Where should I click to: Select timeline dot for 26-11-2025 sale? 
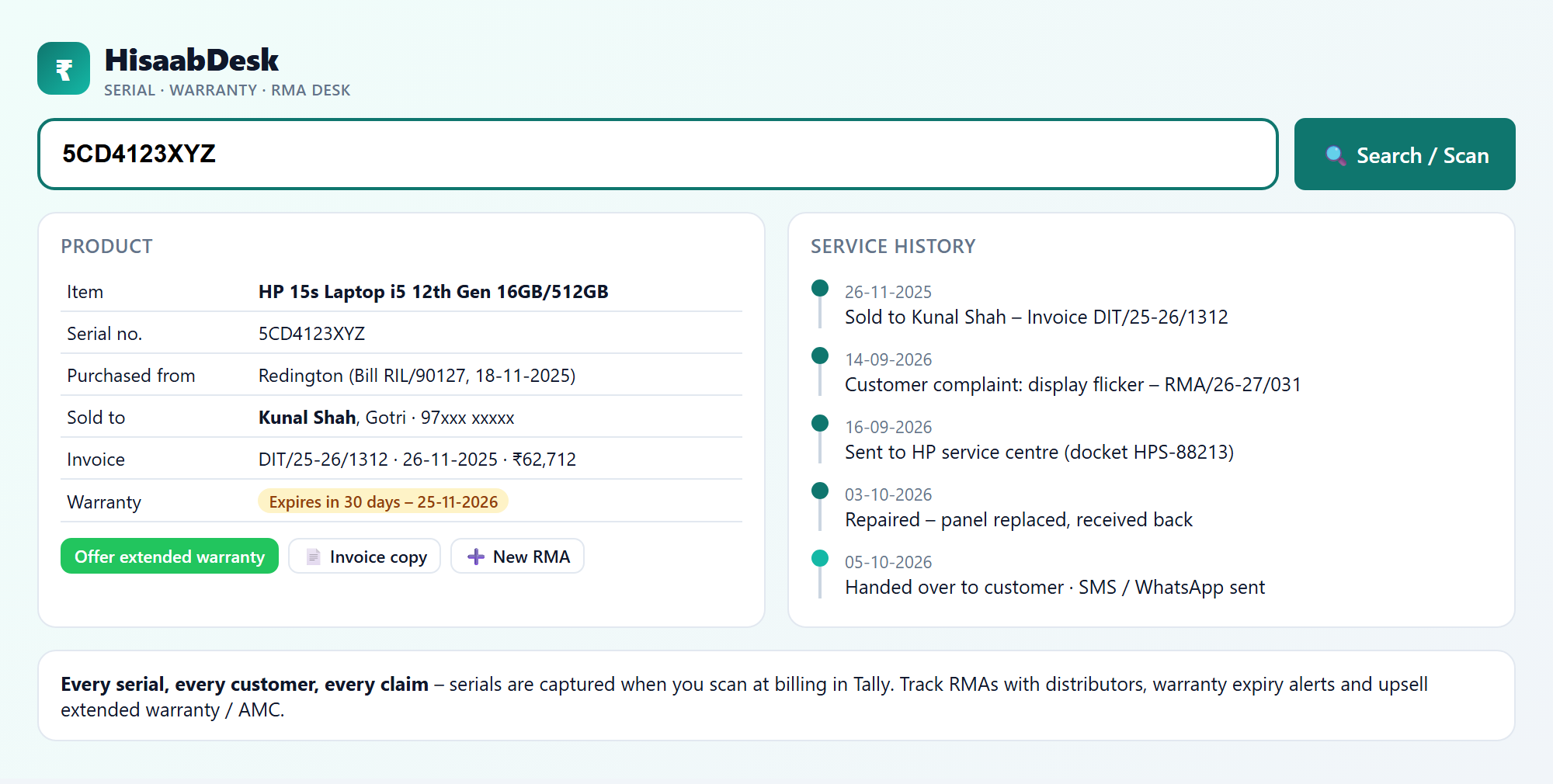point(820,288)
